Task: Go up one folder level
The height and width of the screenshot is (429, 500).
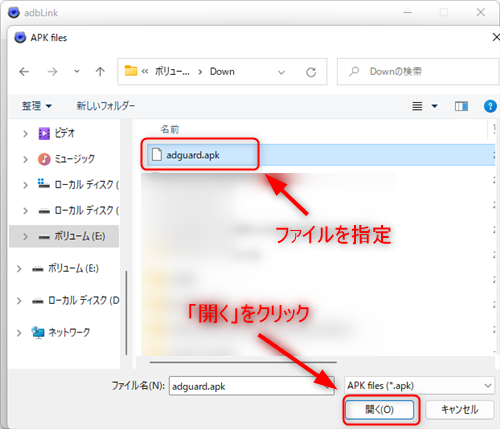Action: (x=100, y=72)
